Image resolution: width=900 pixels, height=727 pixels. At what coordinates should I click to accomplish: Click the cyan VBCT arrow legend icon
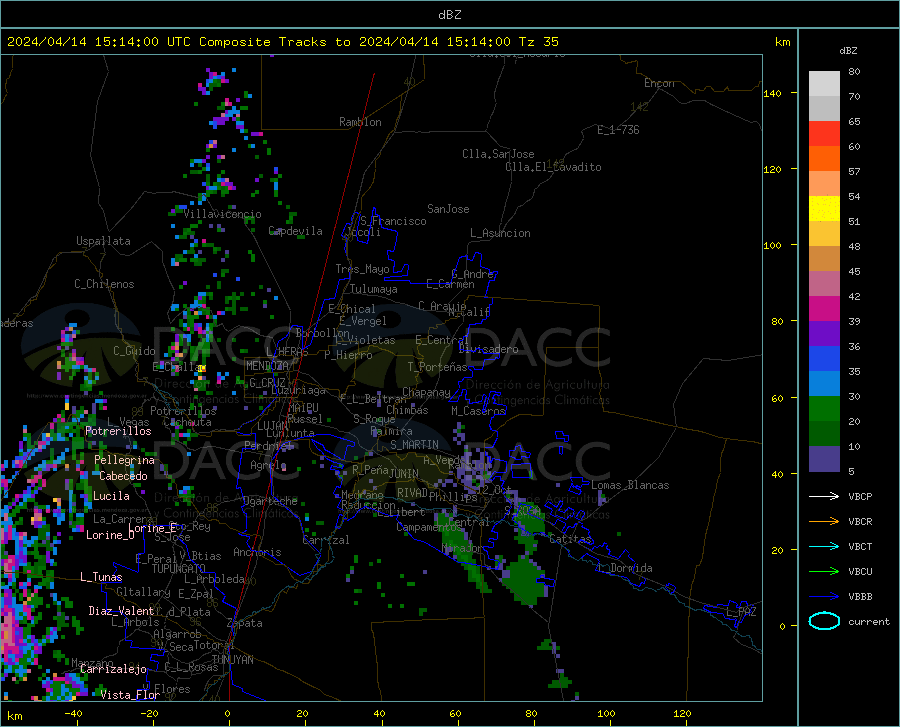click(x=824, y=546)
